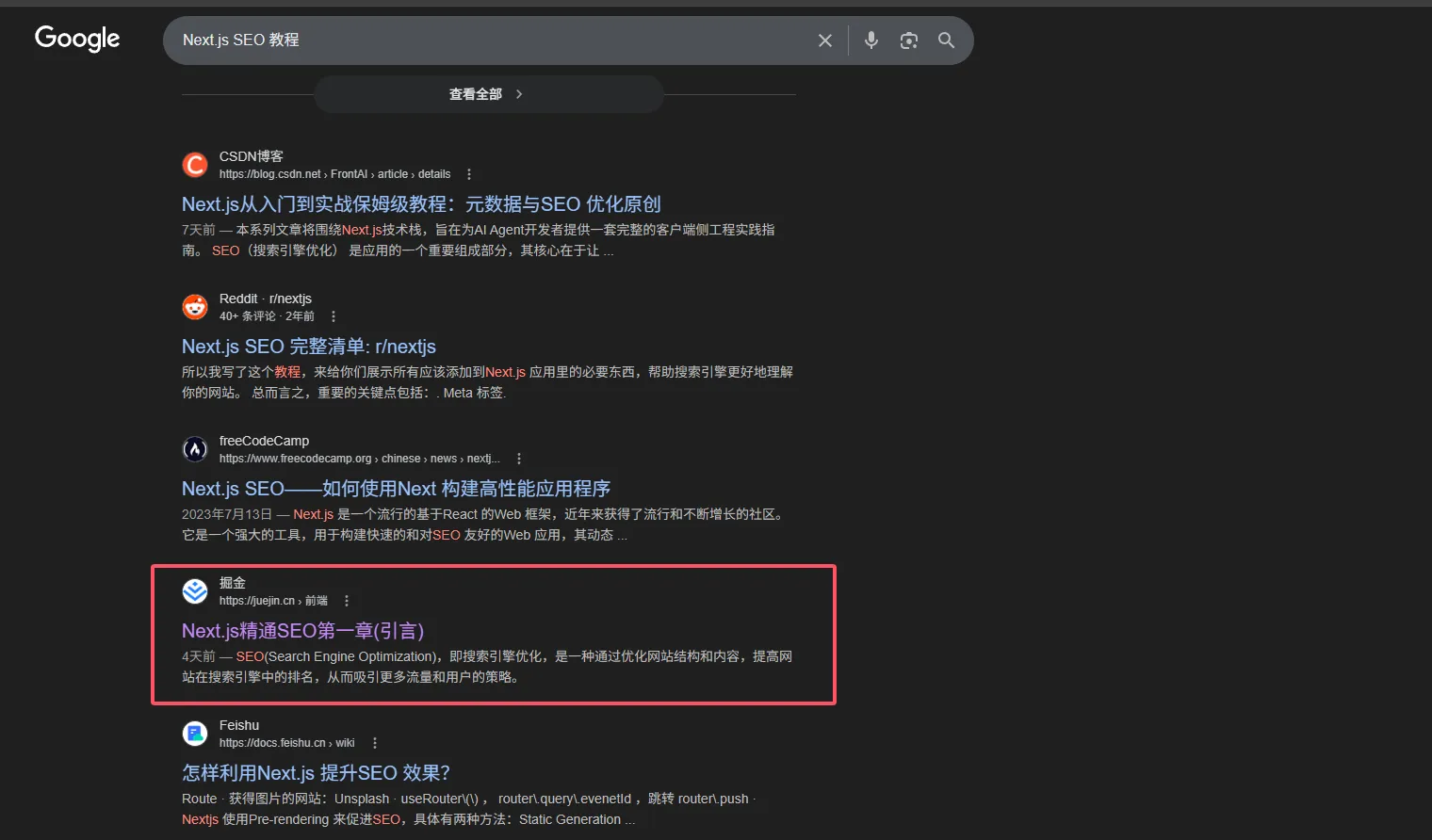Click the Feishu site name
Viewport: 1432px width, 840px height.
point(239,725)
